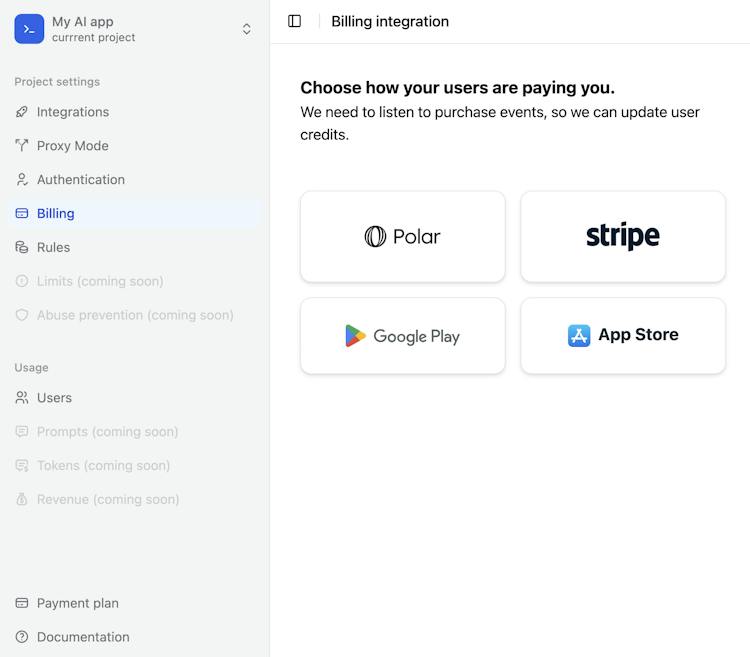Click the Payment plan card icon
Screen dimensions: 750x657
tap(22, 603)
